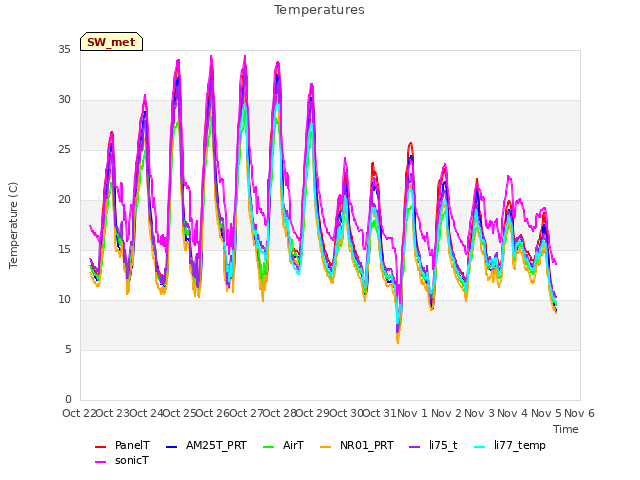The image size is (640, 480).
Task: Click the SW_met label box
Action: click(x=111, y=42)
